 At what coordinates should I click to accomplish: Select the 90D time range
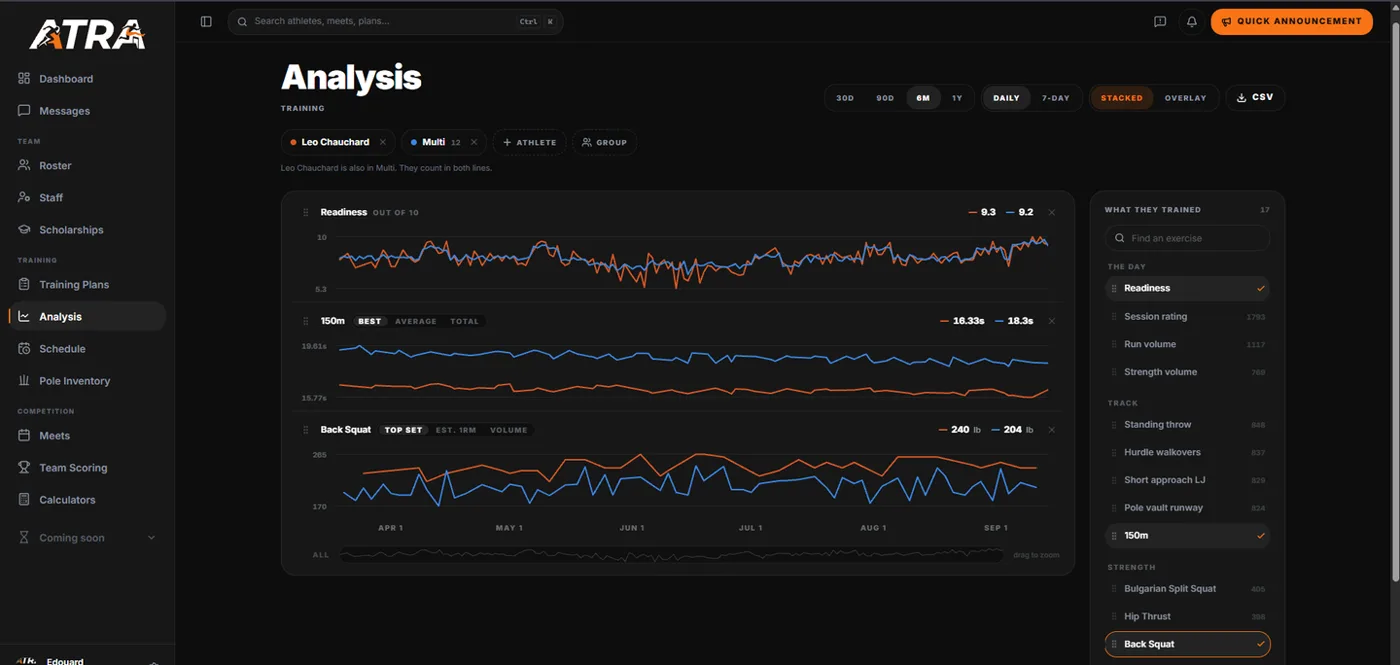(x=885, y=98)
